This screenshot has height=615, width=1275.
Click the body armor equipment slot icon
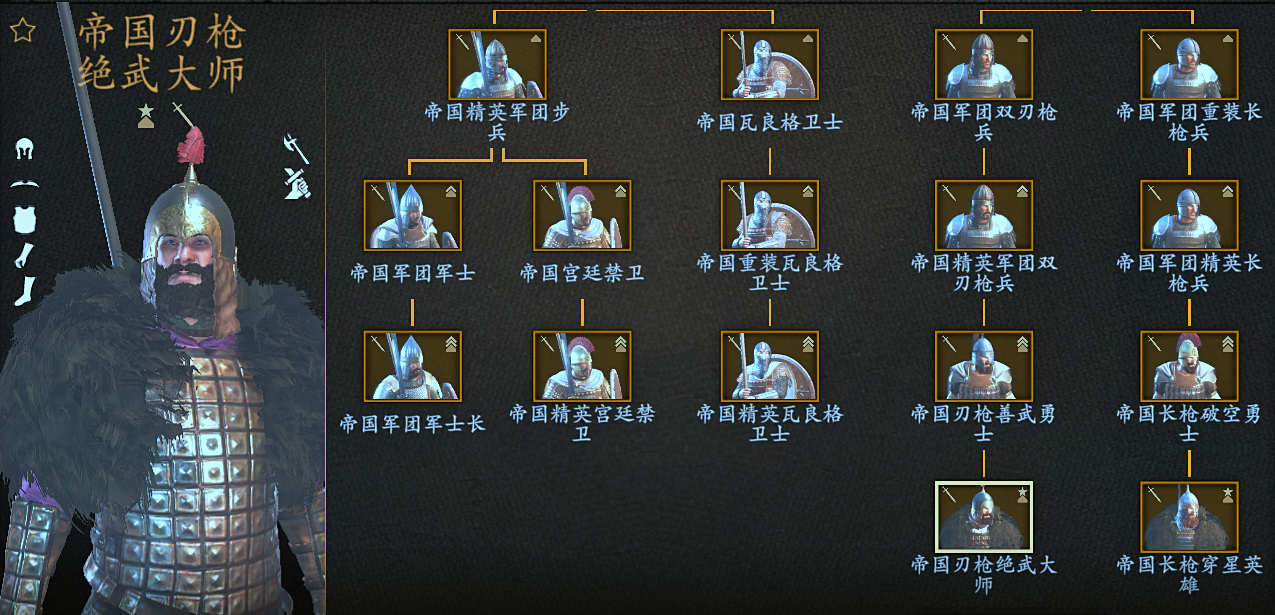[x=25, y=220]
